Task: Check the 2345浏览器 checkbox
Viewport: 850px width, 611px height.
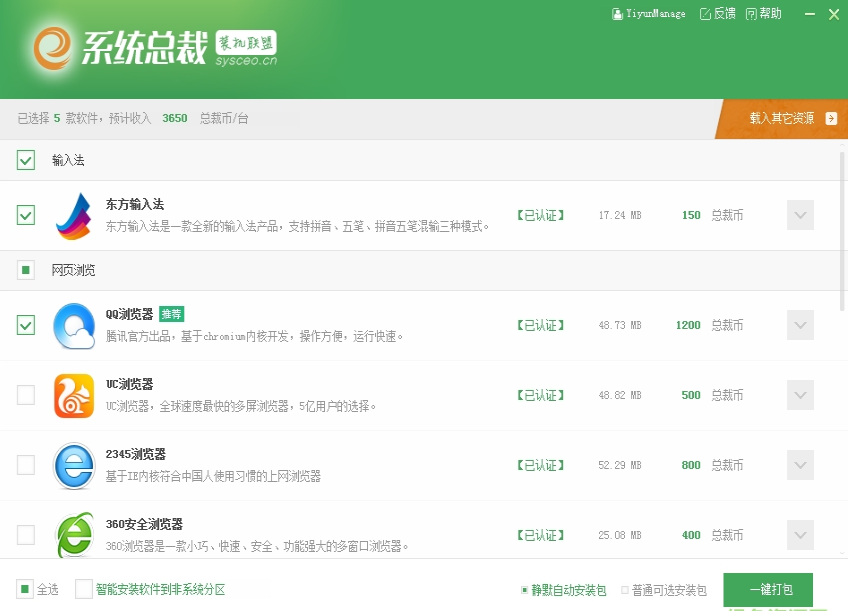Action: coord(26,465)
